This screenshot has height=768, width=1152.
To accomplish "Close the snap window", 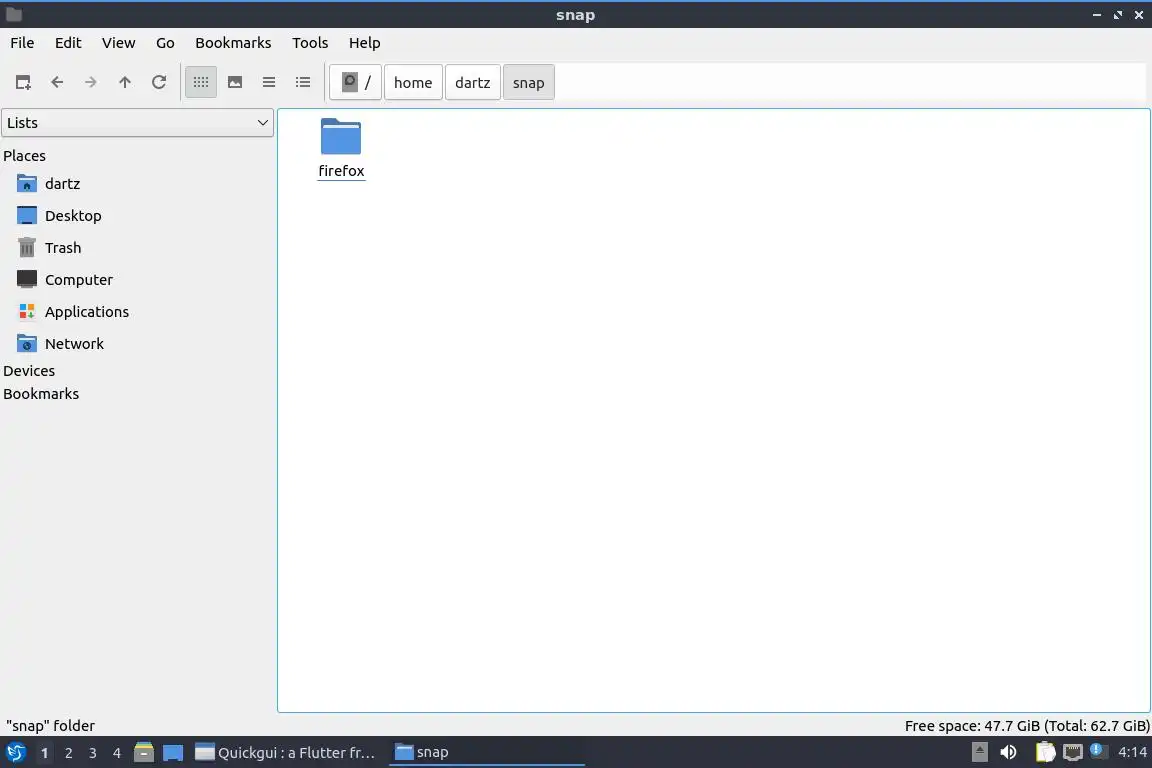I will 1139,15.
